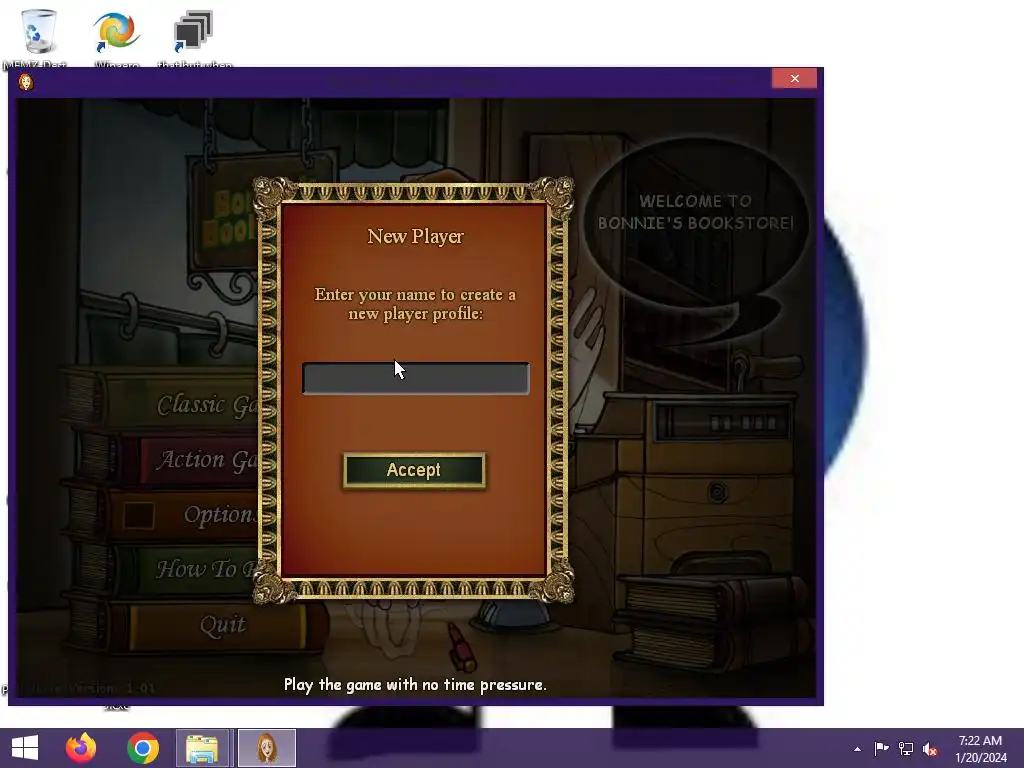Screen dimensions: 1024x768
Task: Close the Bonnie's Bookstore window
Action: pyautogui.click(x=794, y=78)
